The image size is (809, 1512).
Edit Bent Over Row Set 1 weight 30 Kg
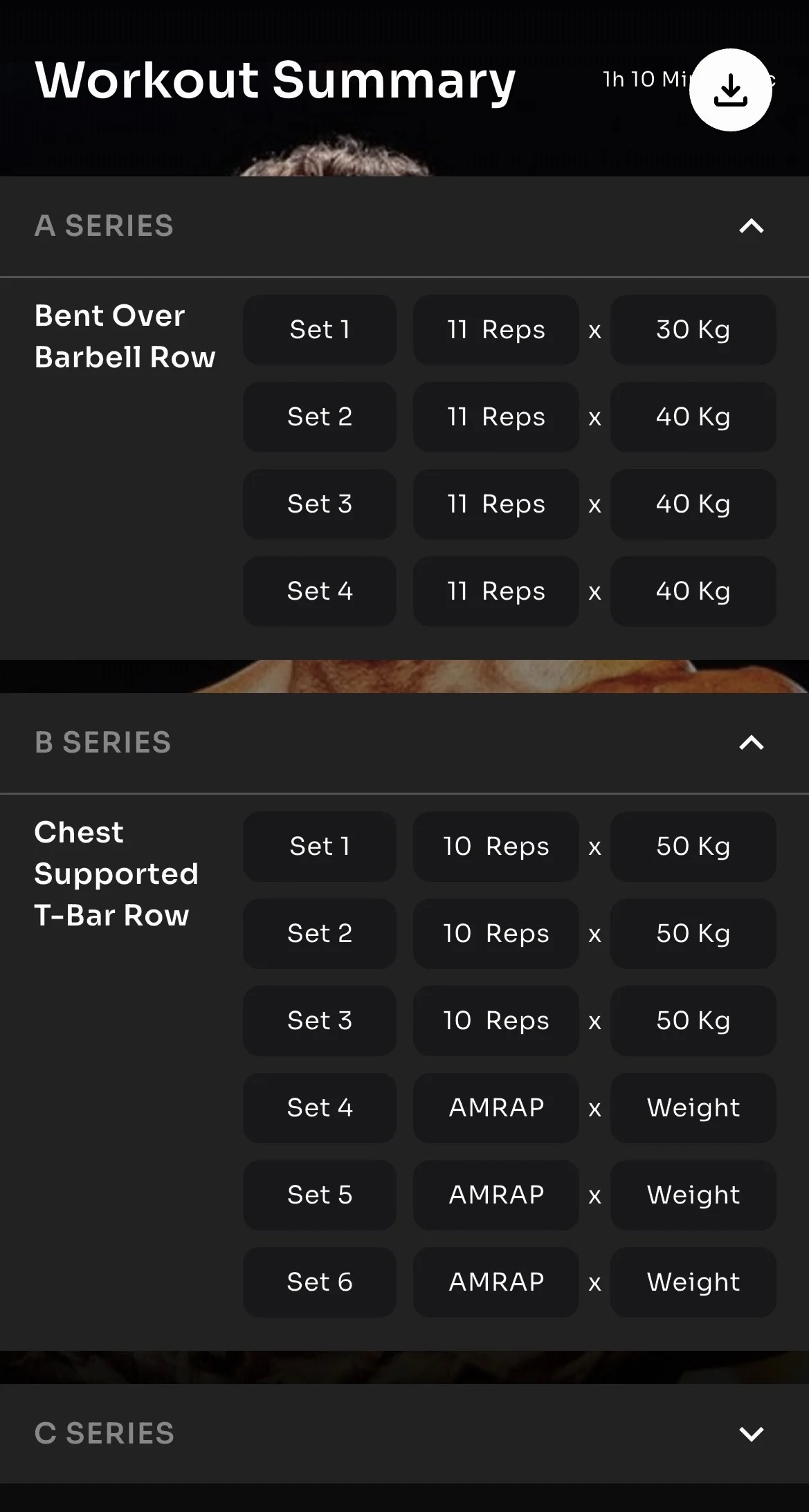point(693,330)
